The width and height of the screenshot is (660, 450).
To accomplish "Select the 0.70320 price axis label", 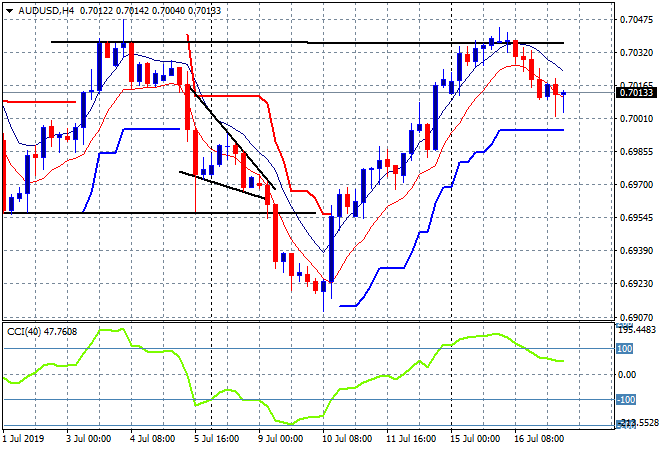I will 636,53.
